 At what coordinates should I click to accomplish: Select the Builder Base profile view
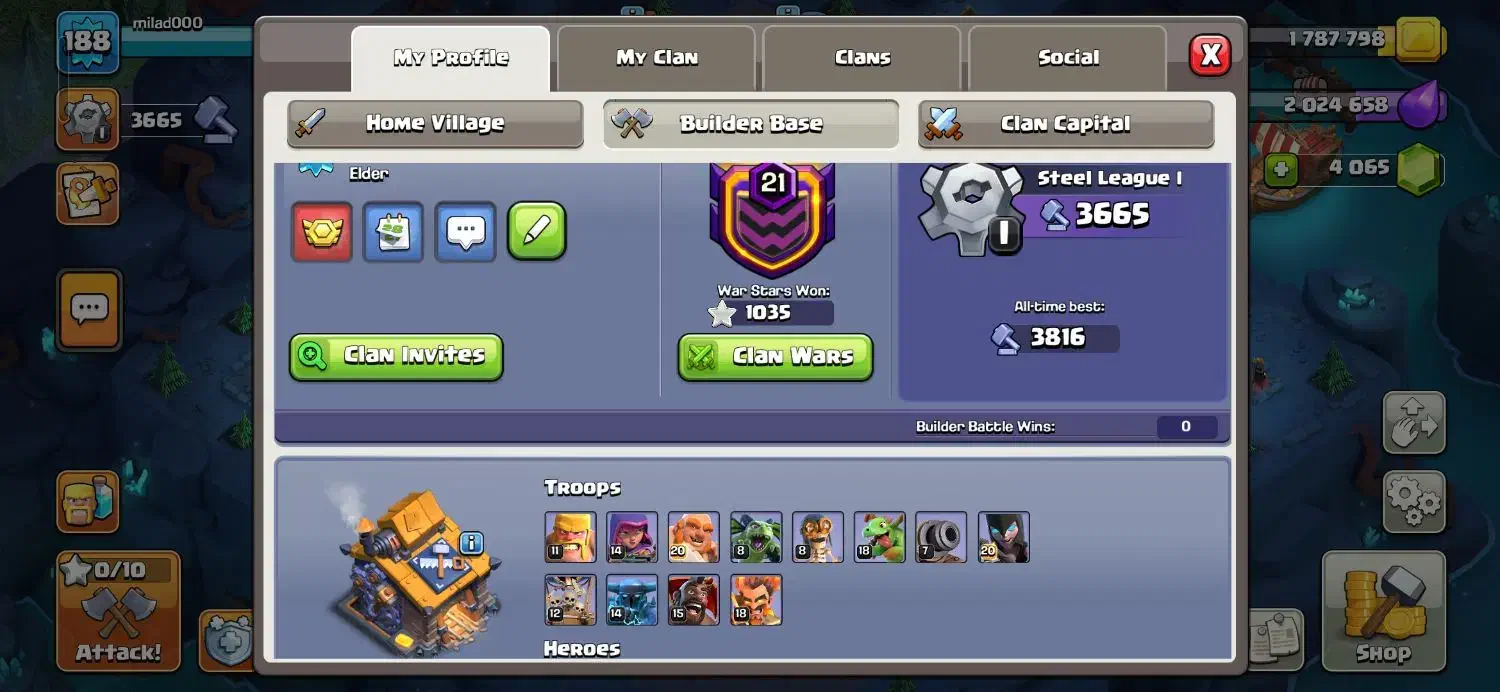tap(751, 124)
